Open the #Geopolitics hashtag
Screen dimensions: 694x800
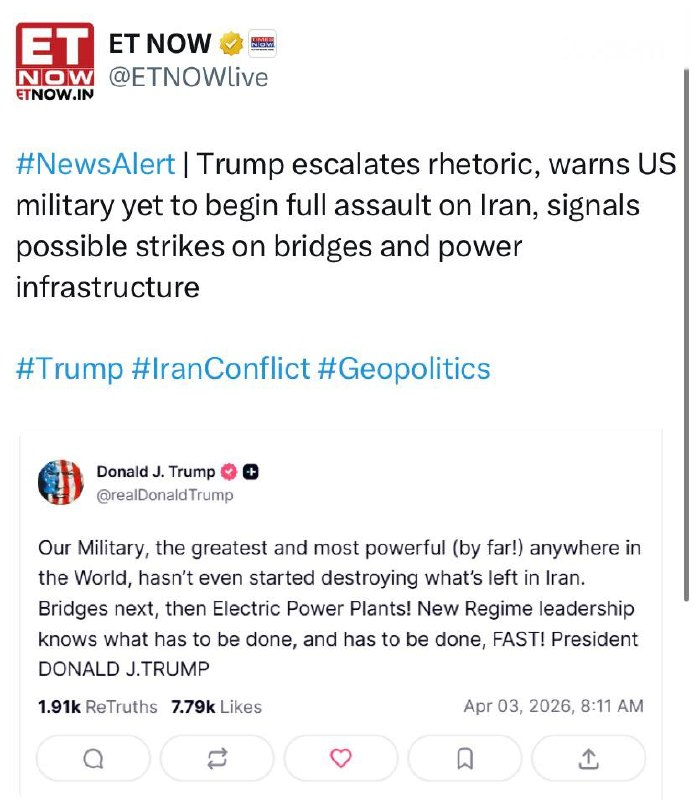tap(404, 369)
